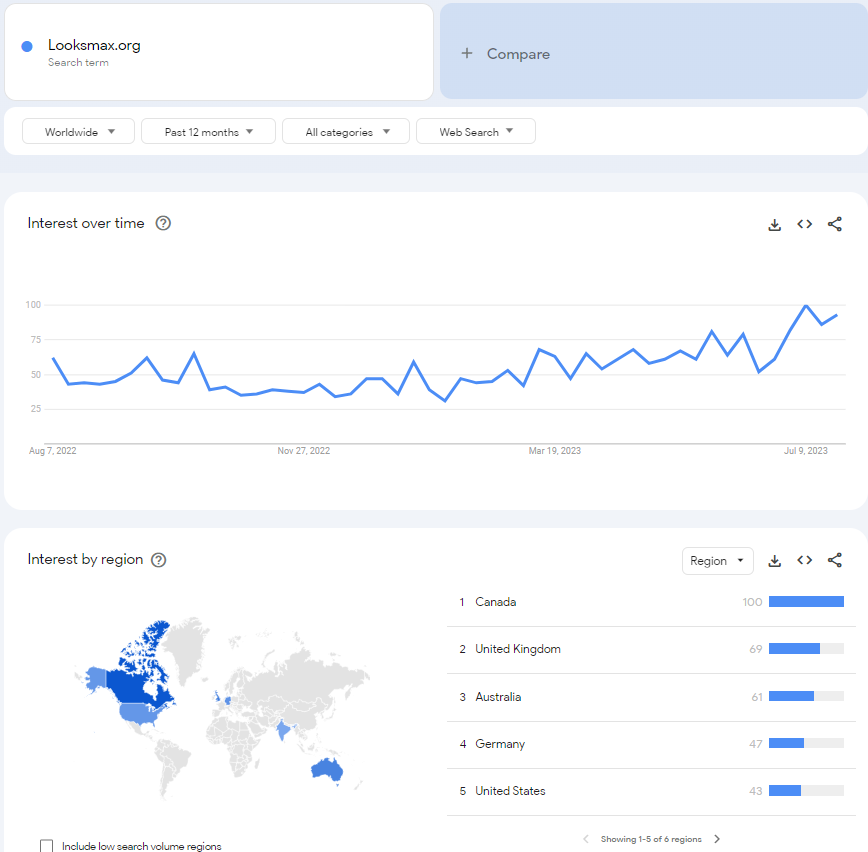
Task: Enable Include low search volume regions
Action: (46, 846)
